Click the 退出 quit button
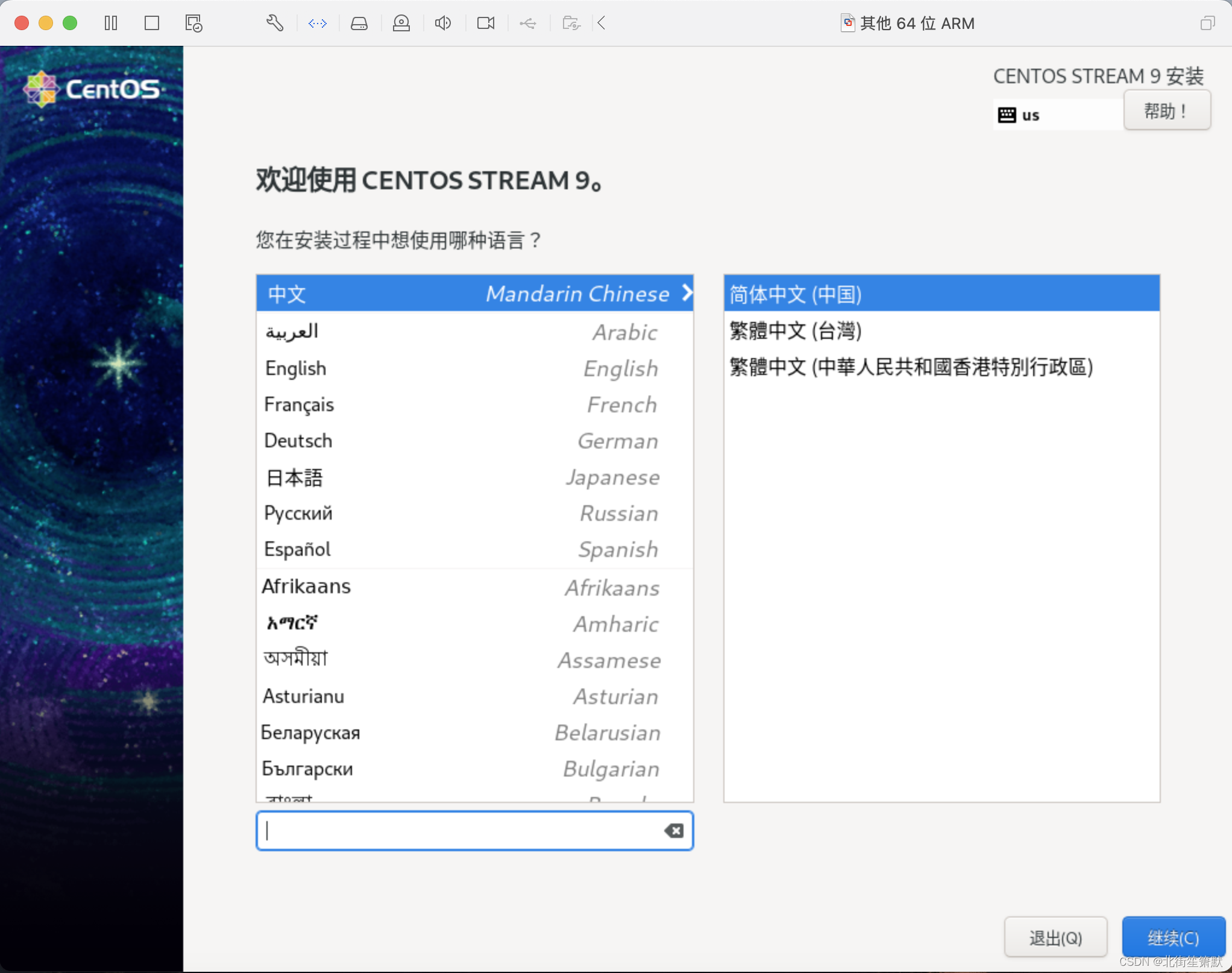This screenshot has width=1232, height=973. point(1055,937)
